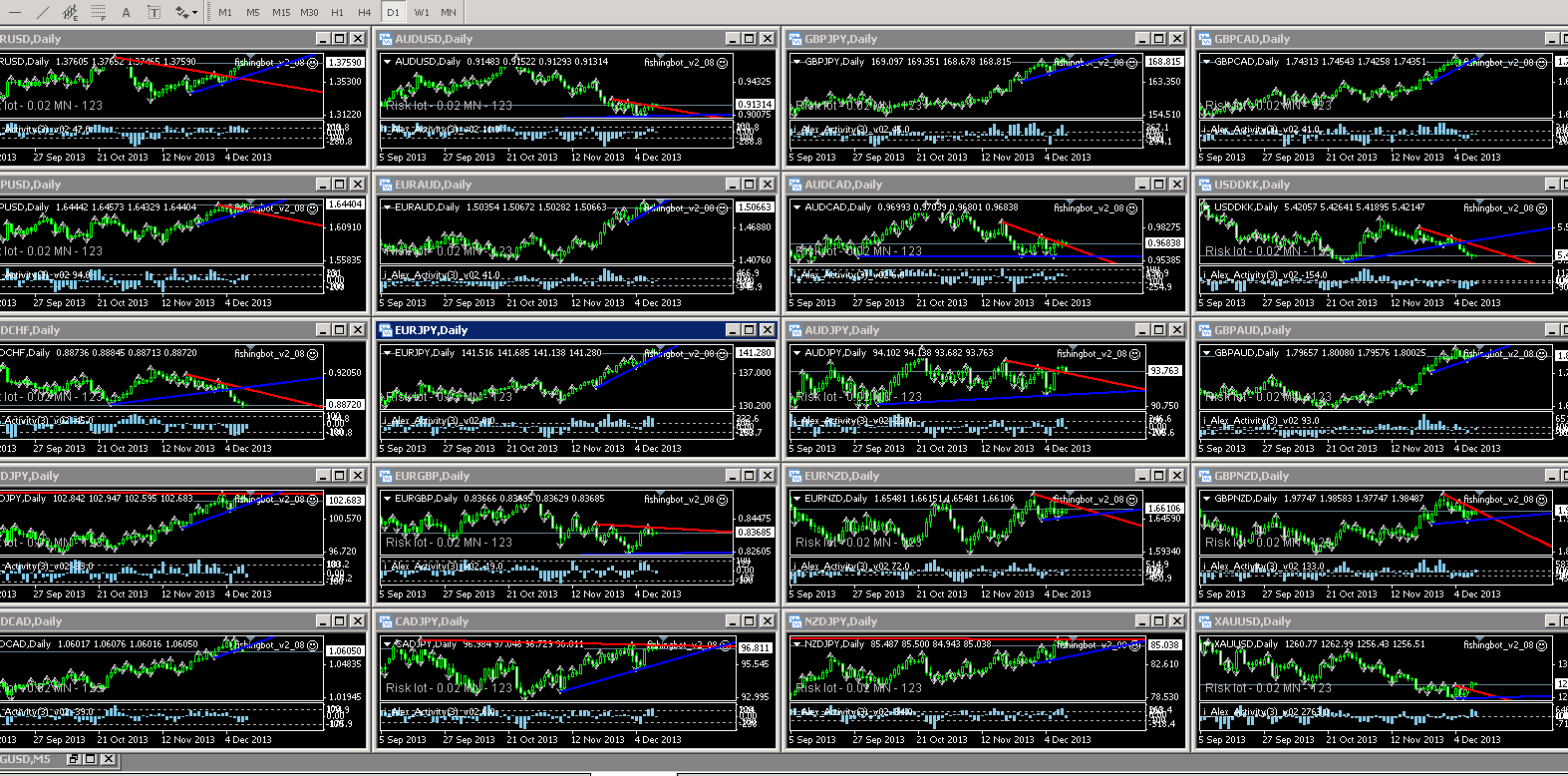Click the fishingbot smiley in EURGBP chart

pos(723,499)
